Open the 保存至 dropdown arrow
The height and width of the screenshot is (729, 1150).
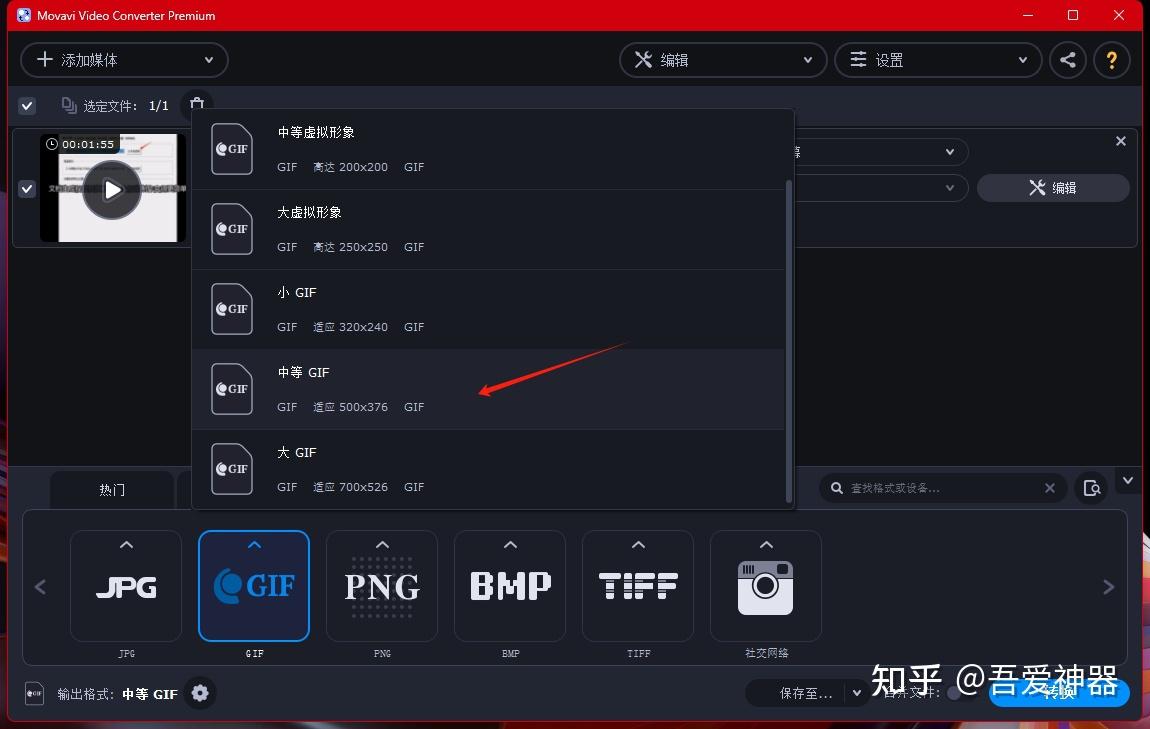click(857, 693)
